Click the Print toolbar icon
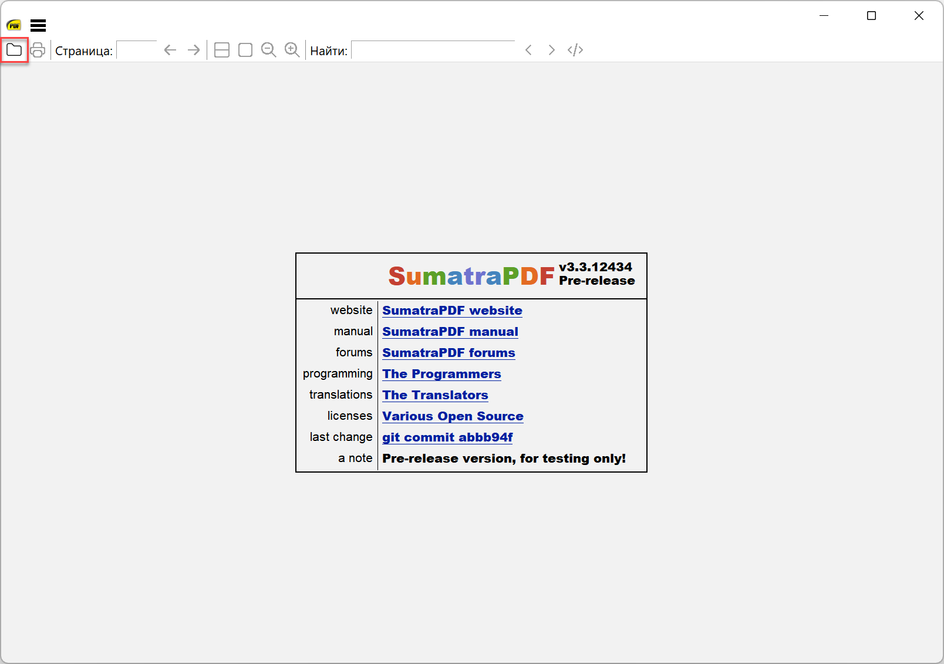This screenshot has height=664, width=944. click(x=37, y=50)
